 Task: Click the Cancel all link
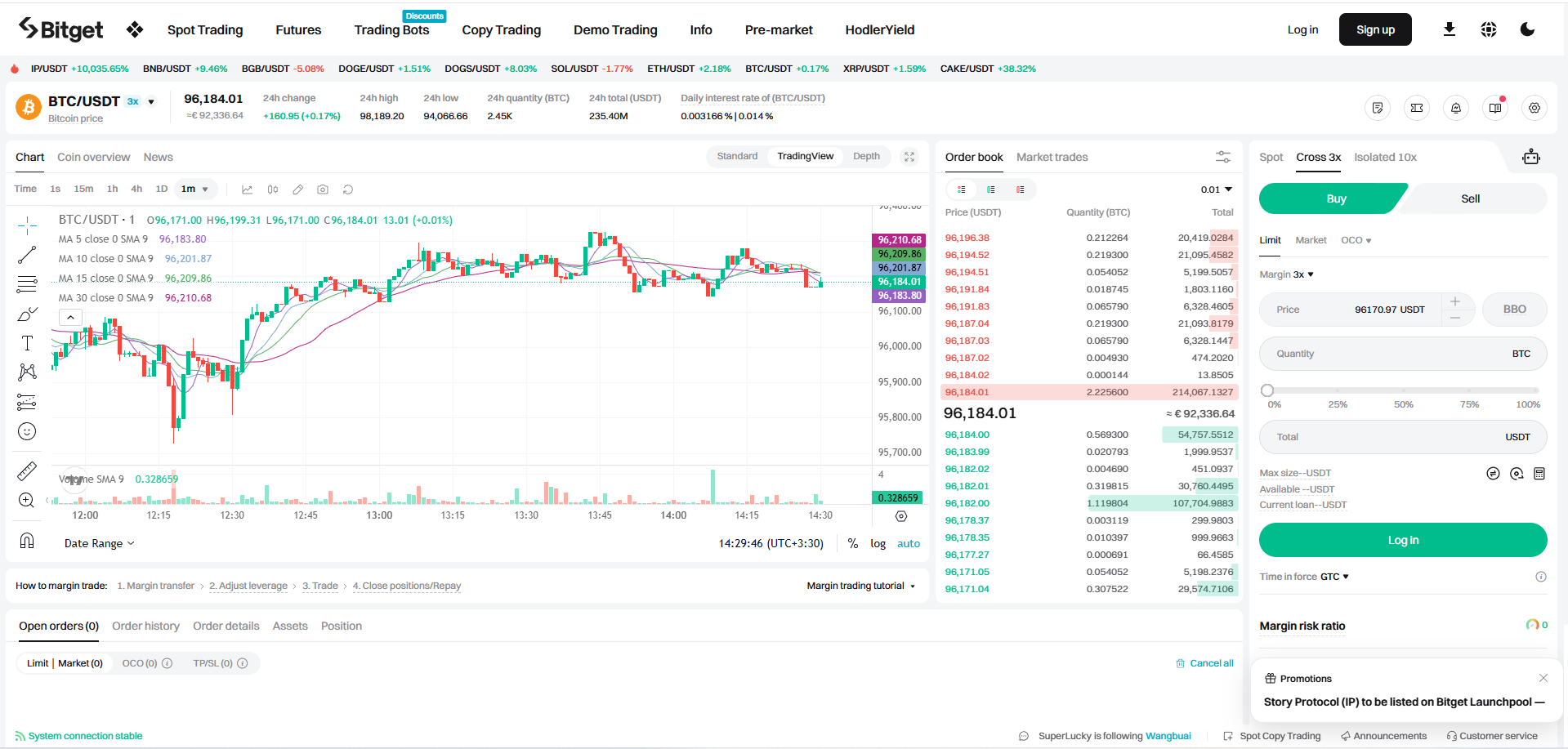pos(1204,663)
